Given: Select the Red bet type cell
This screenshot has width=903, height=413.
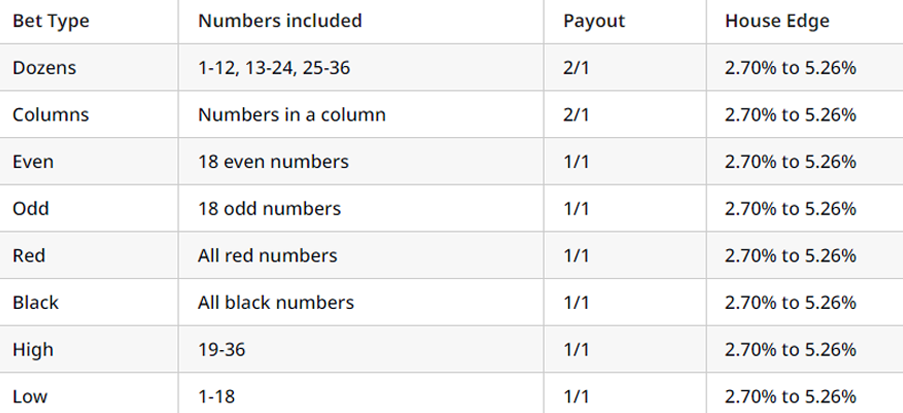Looking at the screenshot, I should 30,255.
